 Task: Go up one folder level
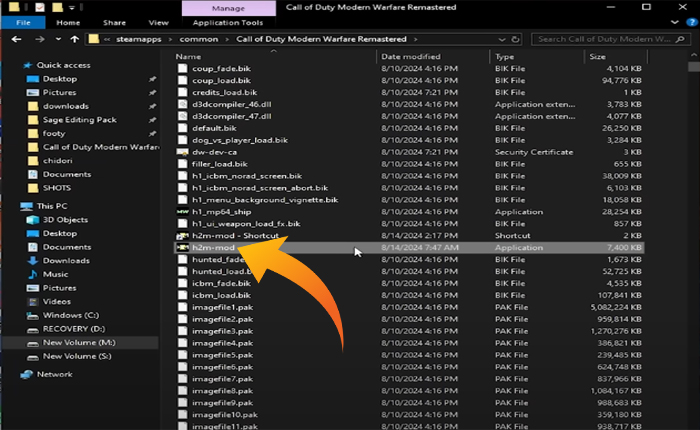click(x=75, y=39)
